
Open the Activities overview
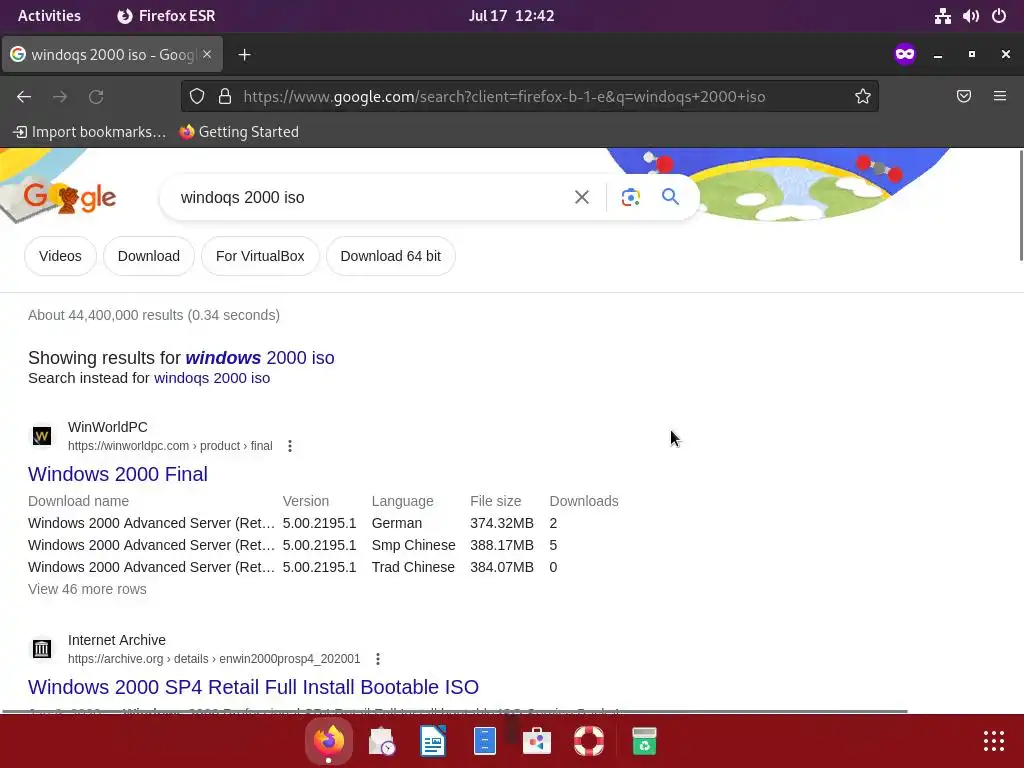click(49, 16)
